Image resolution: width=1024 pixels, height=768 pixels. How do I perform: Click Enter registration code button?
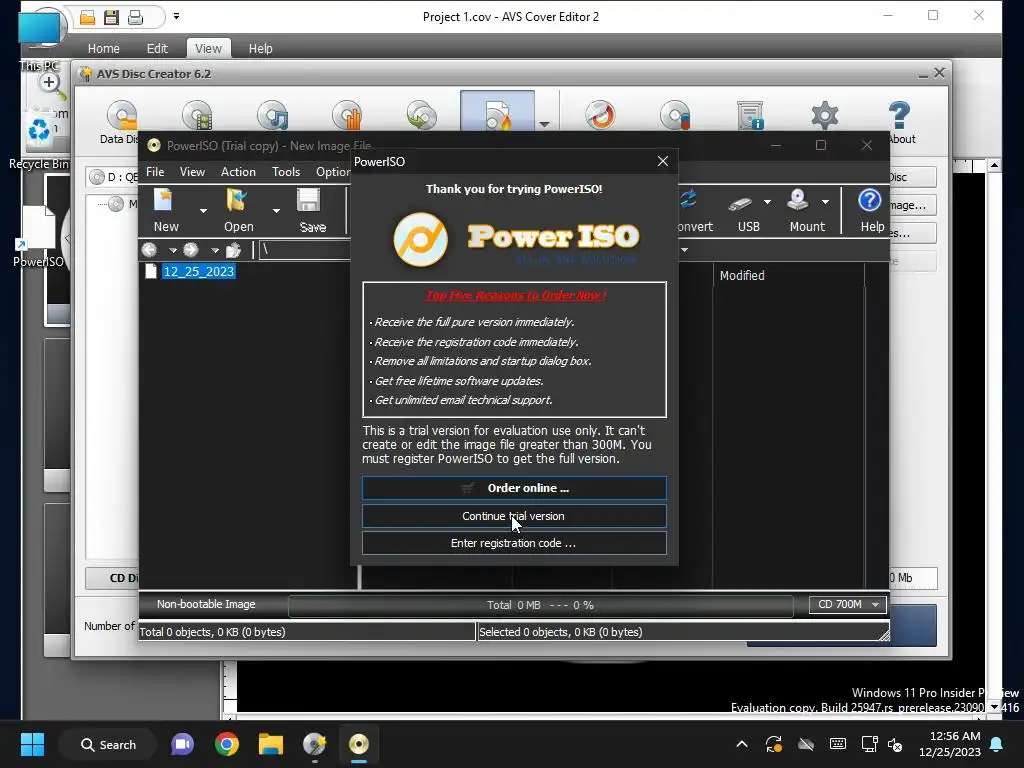514,543
